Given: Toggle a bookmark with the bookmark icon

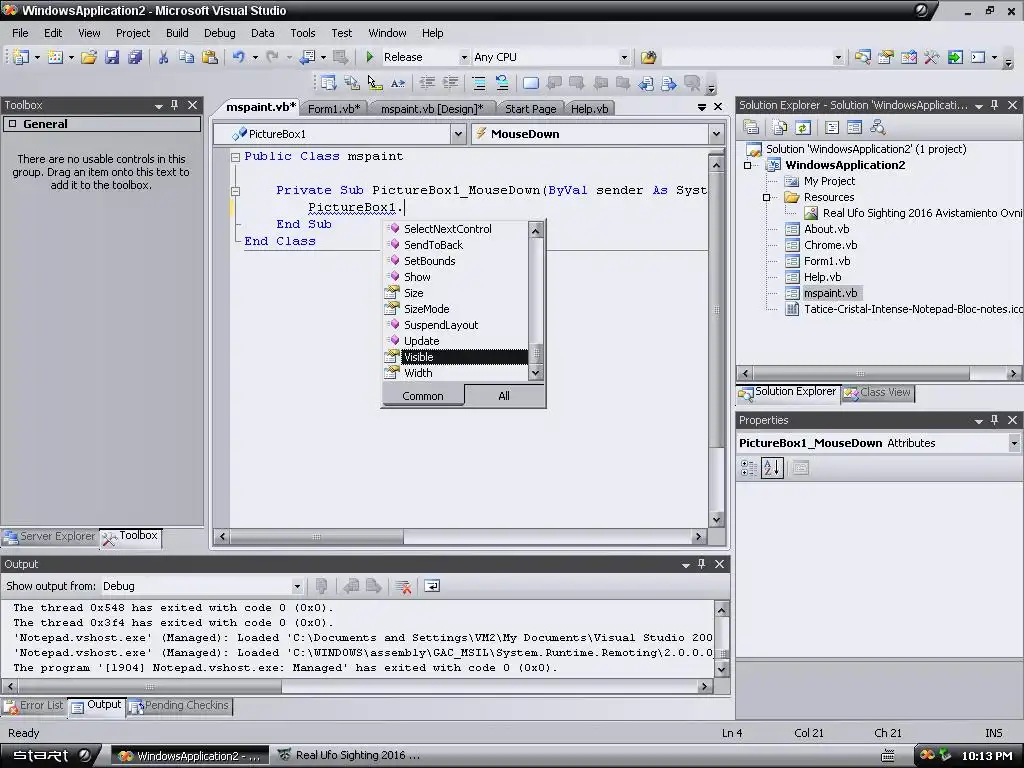Looking at the screenshot, I should point(531,83).
